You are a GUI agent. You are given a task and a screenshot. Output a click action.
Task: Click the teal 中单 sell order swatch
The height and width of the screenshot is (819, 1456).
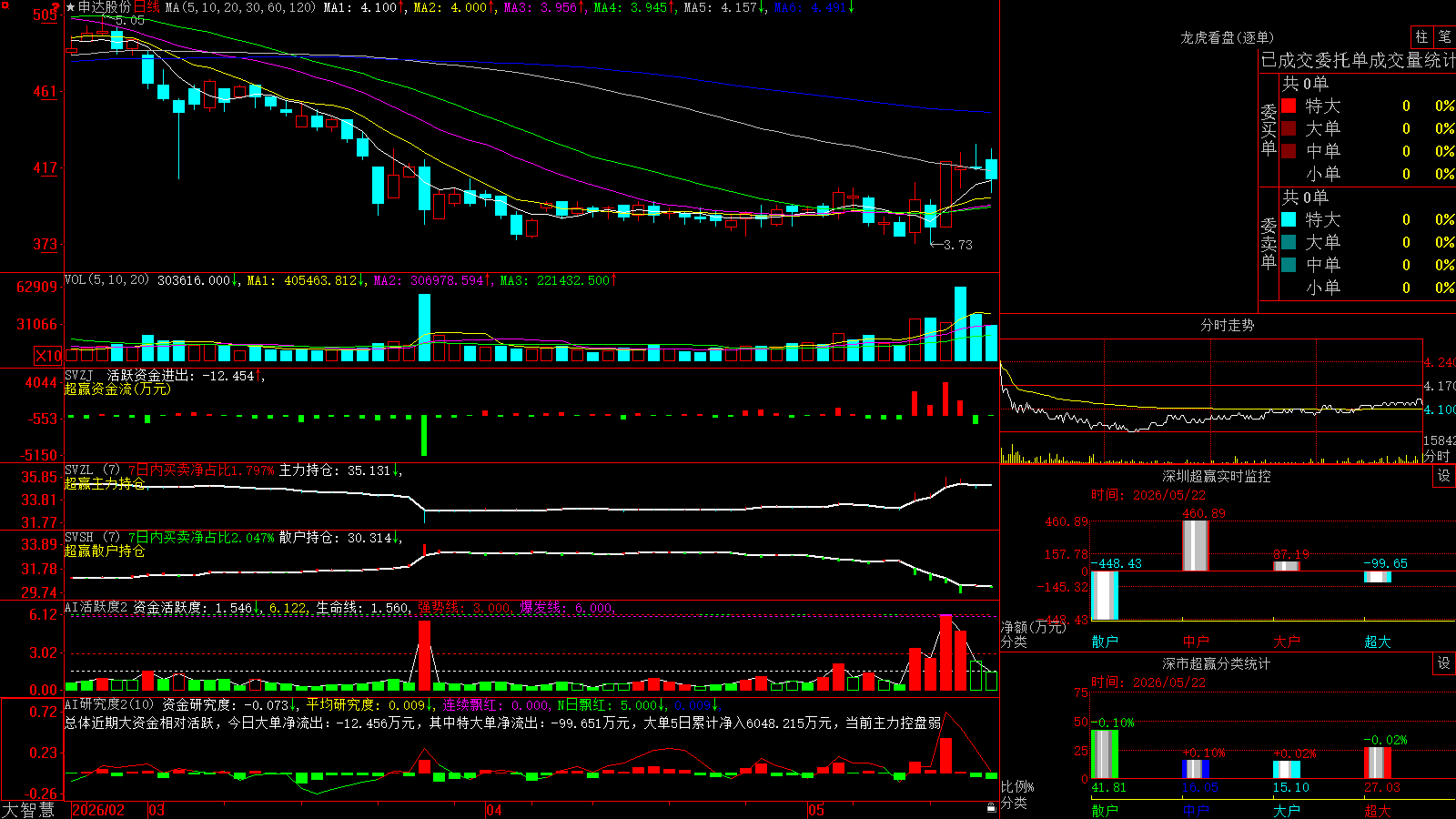click(1289, 265)
